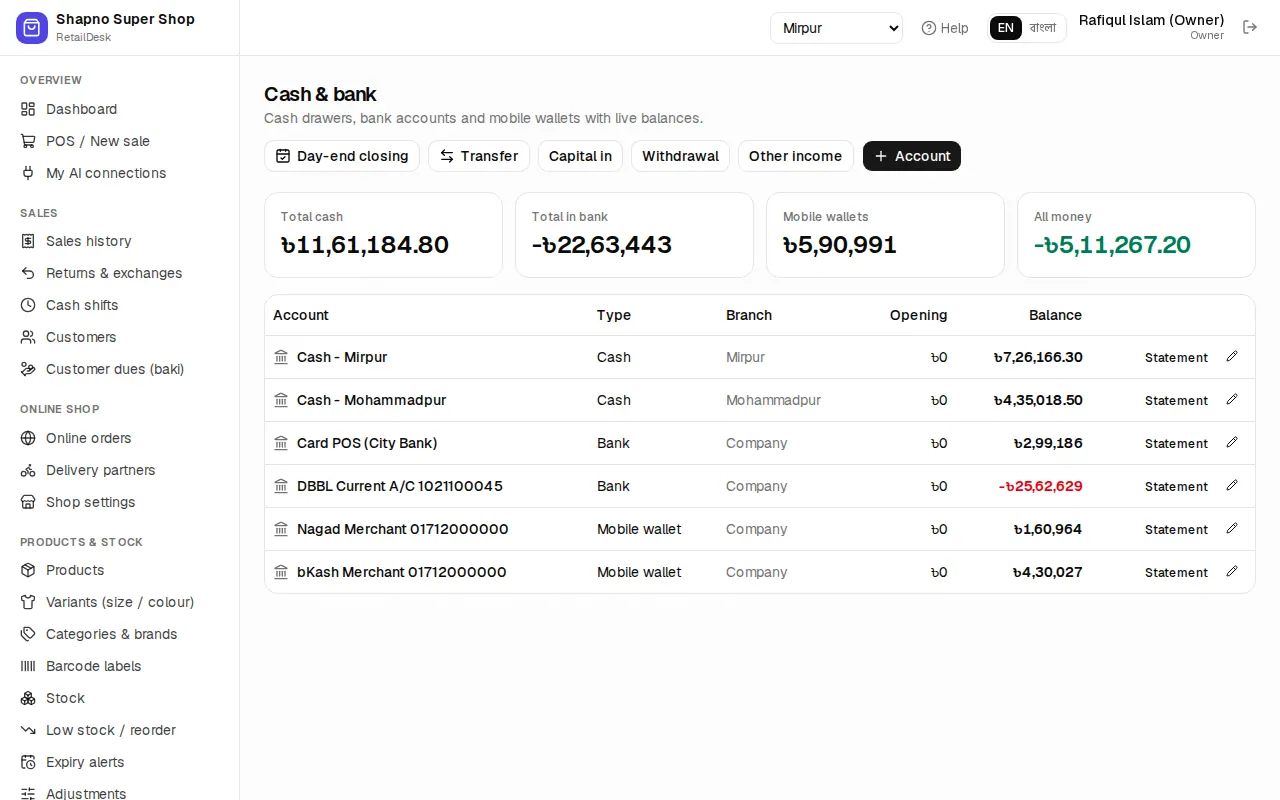Click the bank icon beside bKash Merchant

pos(281,572)
